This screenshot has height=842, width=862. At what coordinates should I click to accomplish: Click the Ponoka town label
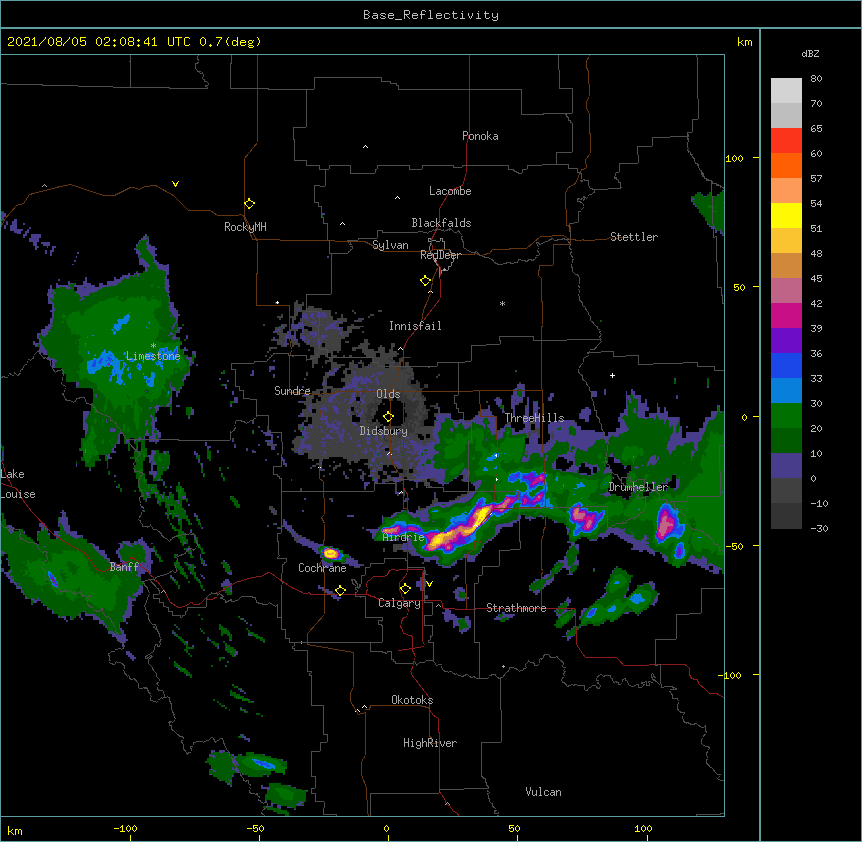pos(480,136)
